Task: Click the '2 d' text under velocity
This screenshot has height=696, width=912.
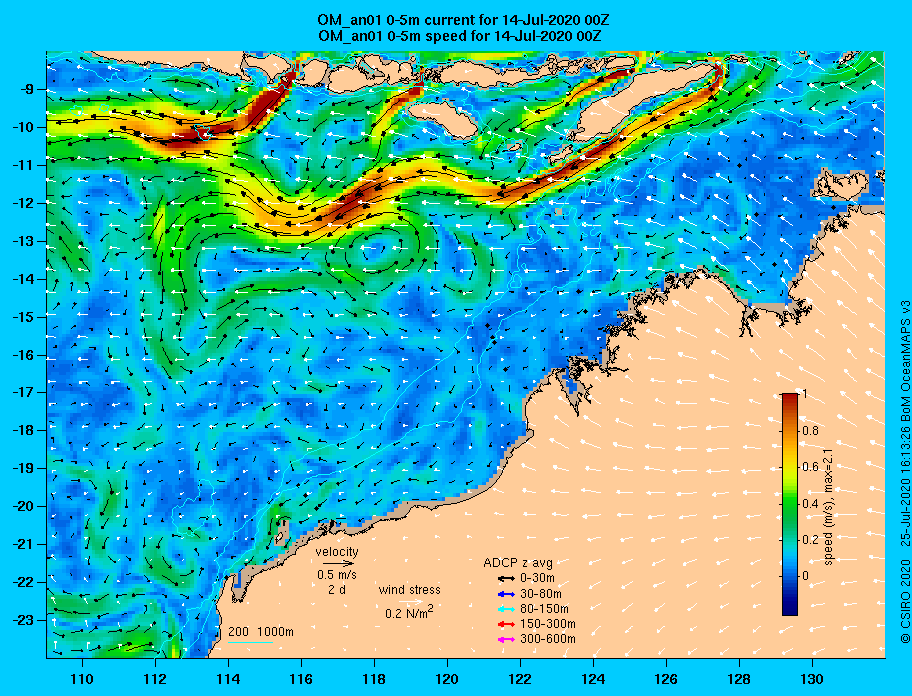Action: point(337,589)
